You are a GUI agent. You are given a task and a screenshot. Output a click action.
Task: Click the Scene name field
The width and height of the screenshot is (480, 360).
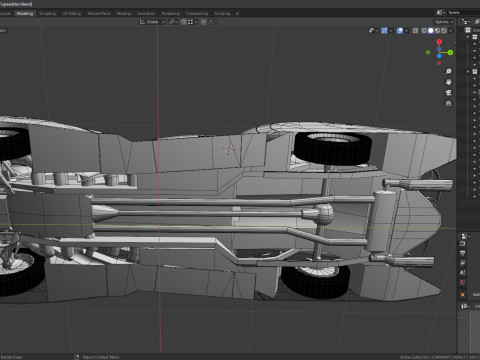pos(463,12)
